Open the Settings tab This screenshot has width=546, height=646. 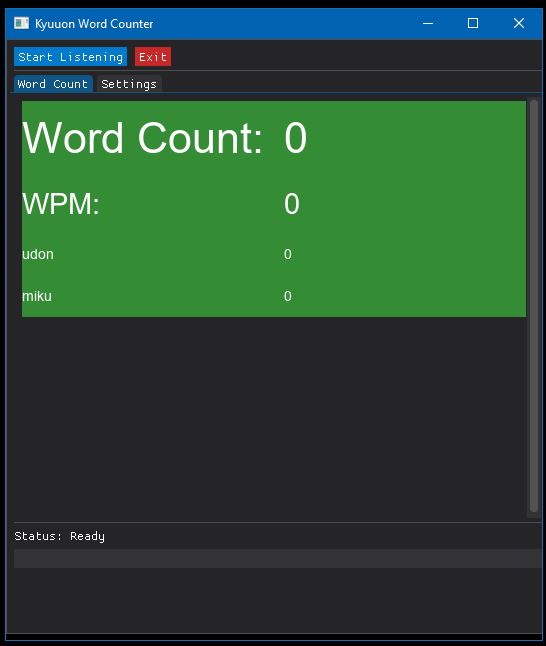click(129, 84)
